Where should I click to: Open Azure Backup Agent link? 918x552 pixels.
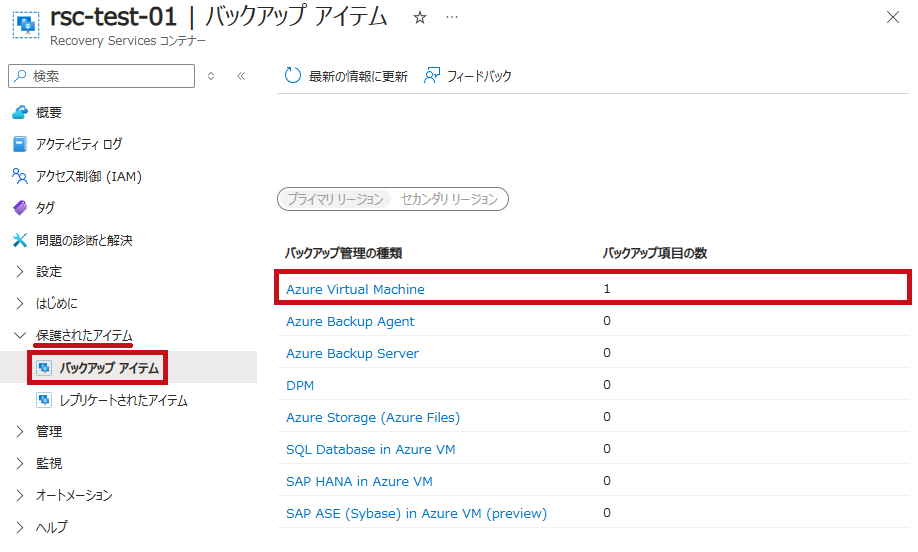coord(350,321)
